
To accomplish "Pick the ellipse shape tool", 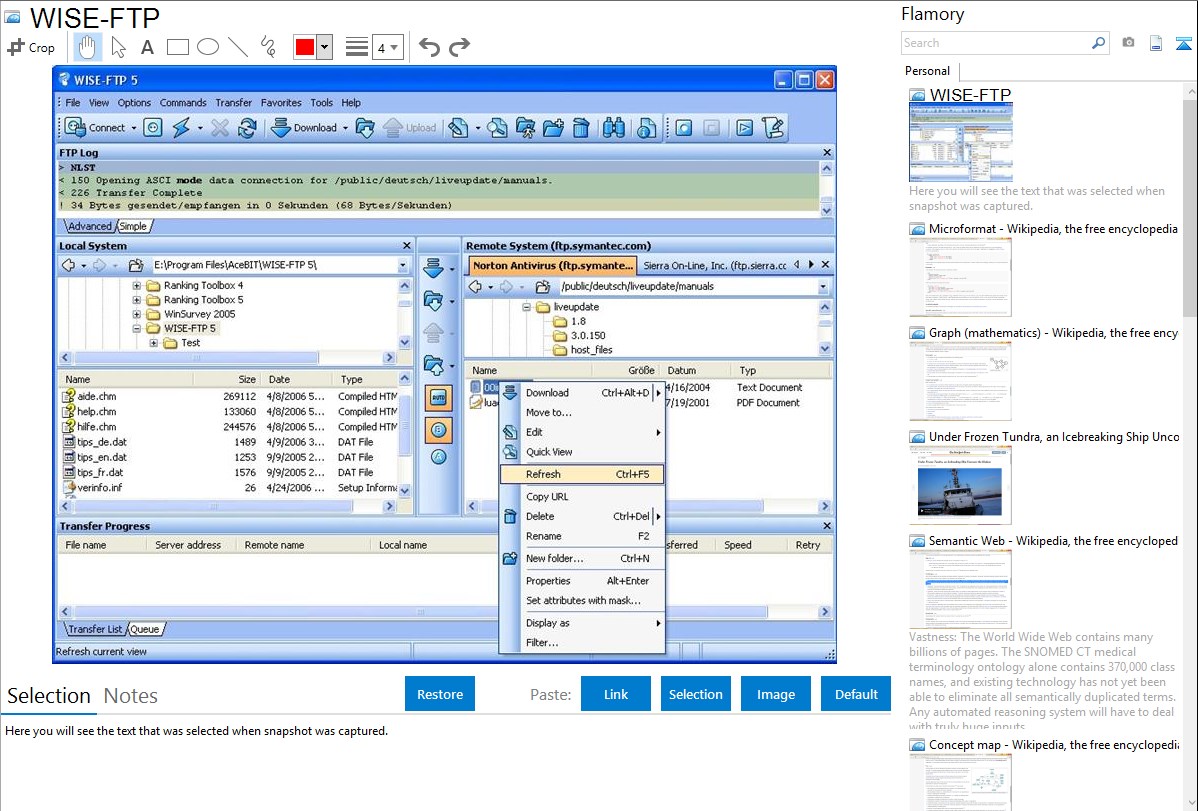I will click(208, 47).
